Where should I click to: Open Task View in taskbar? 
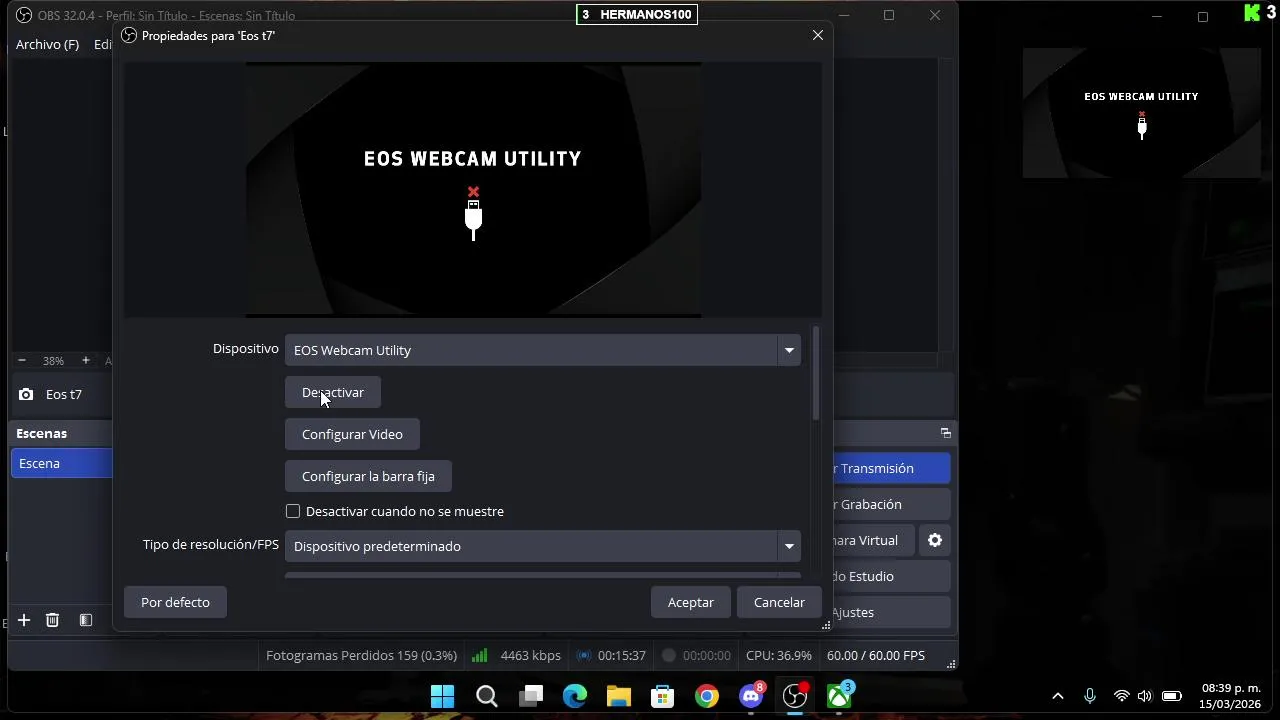(531, 696)
